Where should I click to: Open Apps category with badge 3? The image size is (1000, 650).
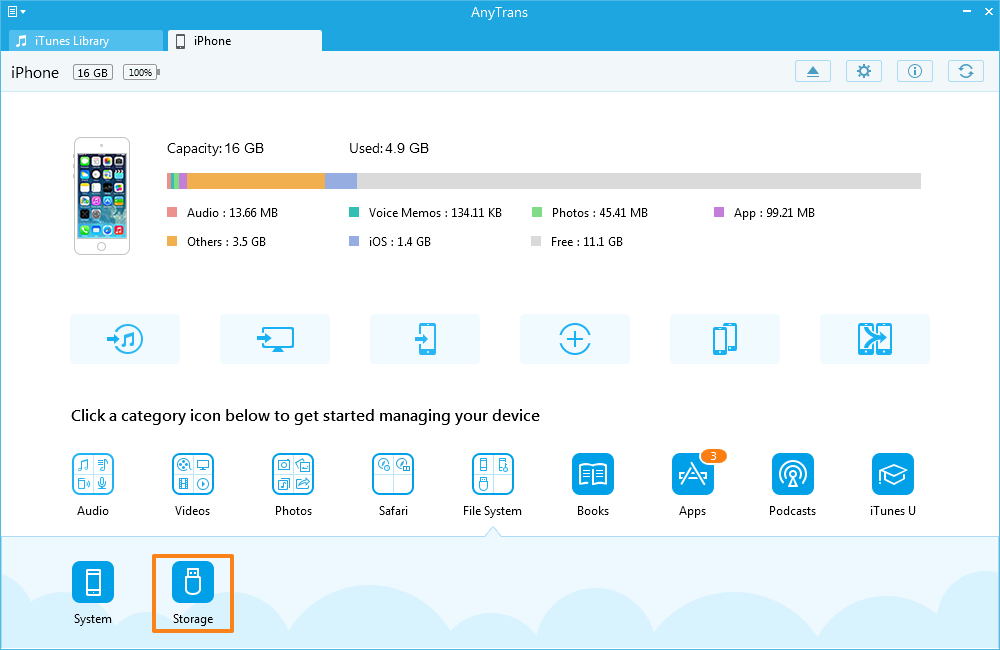pyautogui.click(x=693, y=474)
